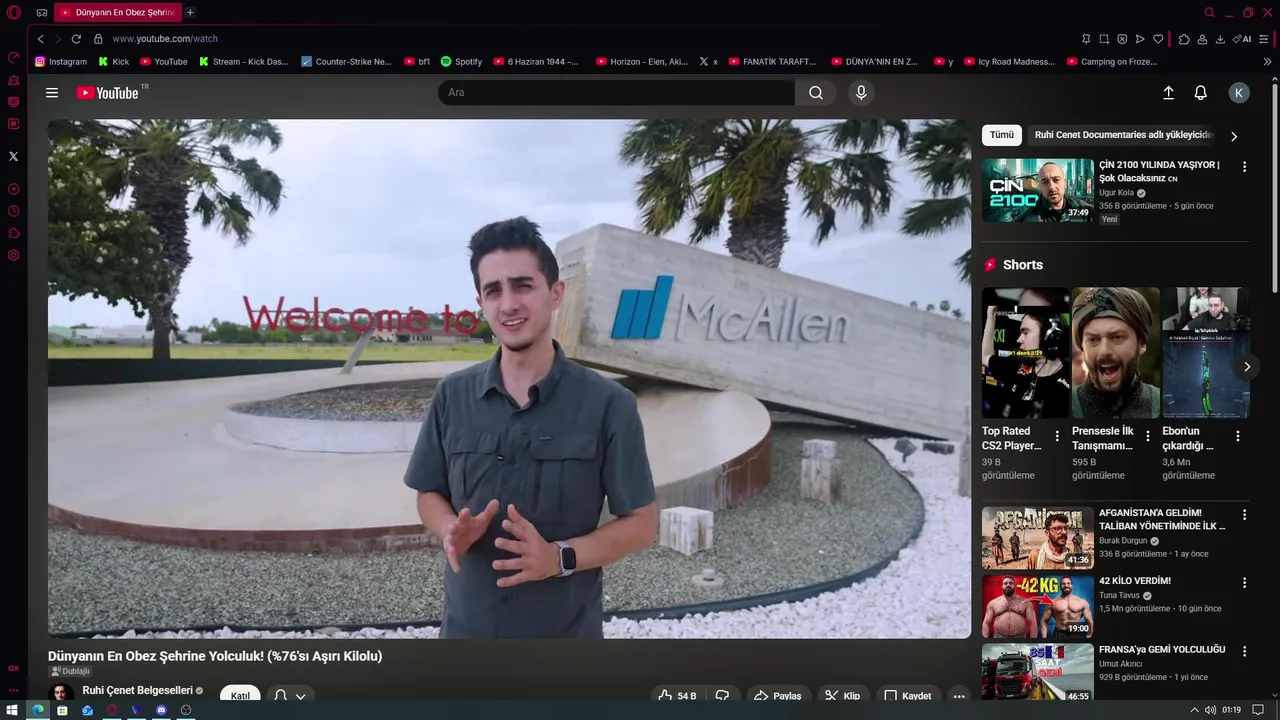This screenshot has width=1280, height=720.
Task: Expand hidden bookmarks with double chevron
Action: (x=1267, y=62)
